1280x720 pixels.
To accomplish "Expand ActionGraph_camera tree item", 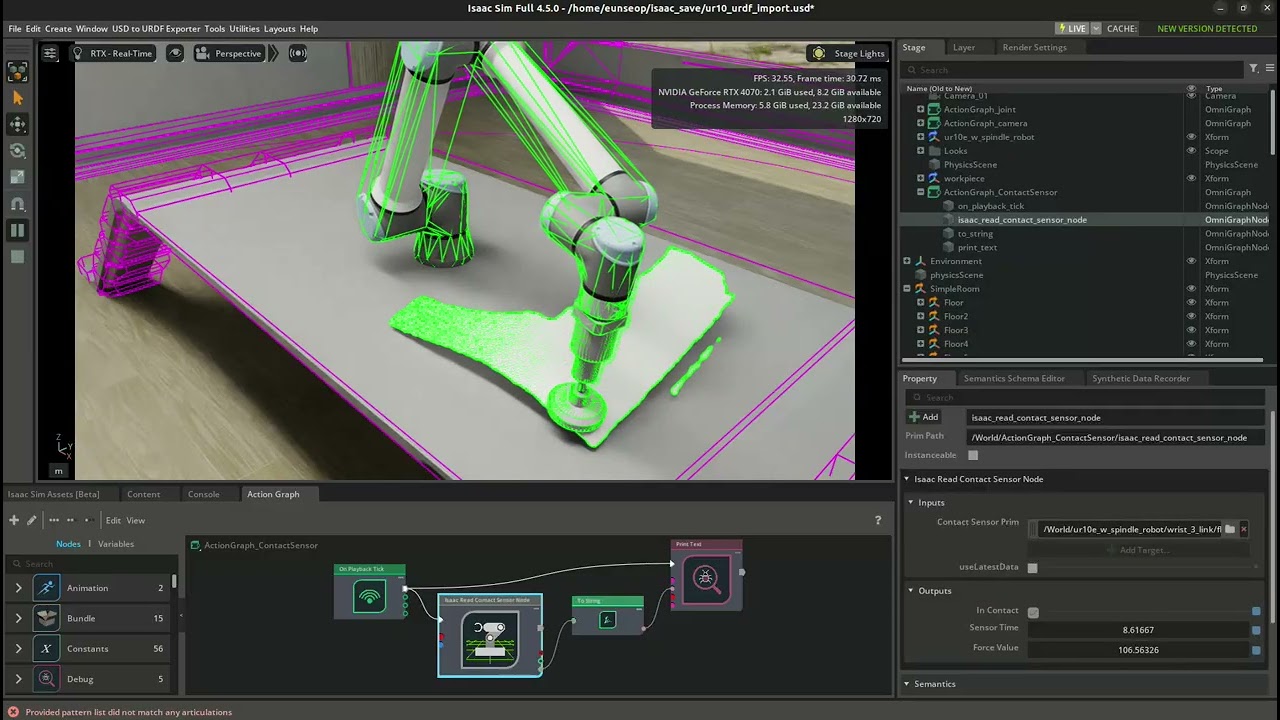I will click(x=920, y=123).
